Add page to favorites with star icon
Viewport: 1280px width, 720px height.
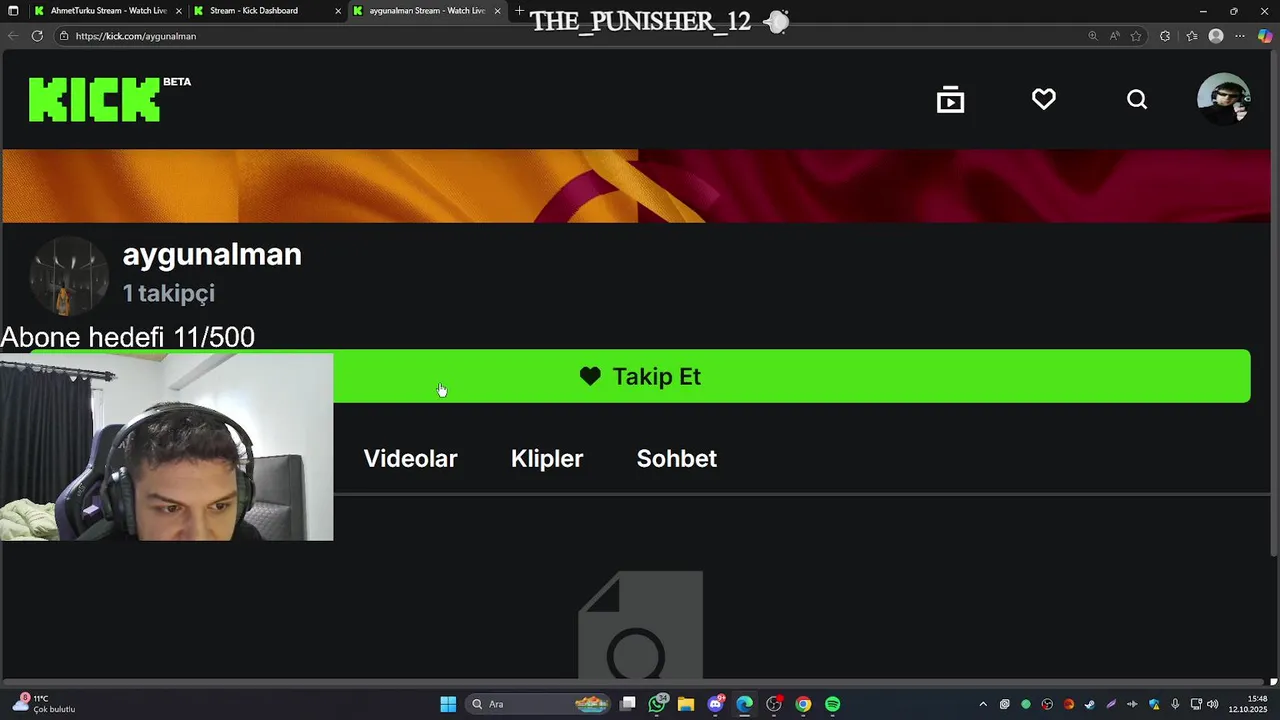1136,36
